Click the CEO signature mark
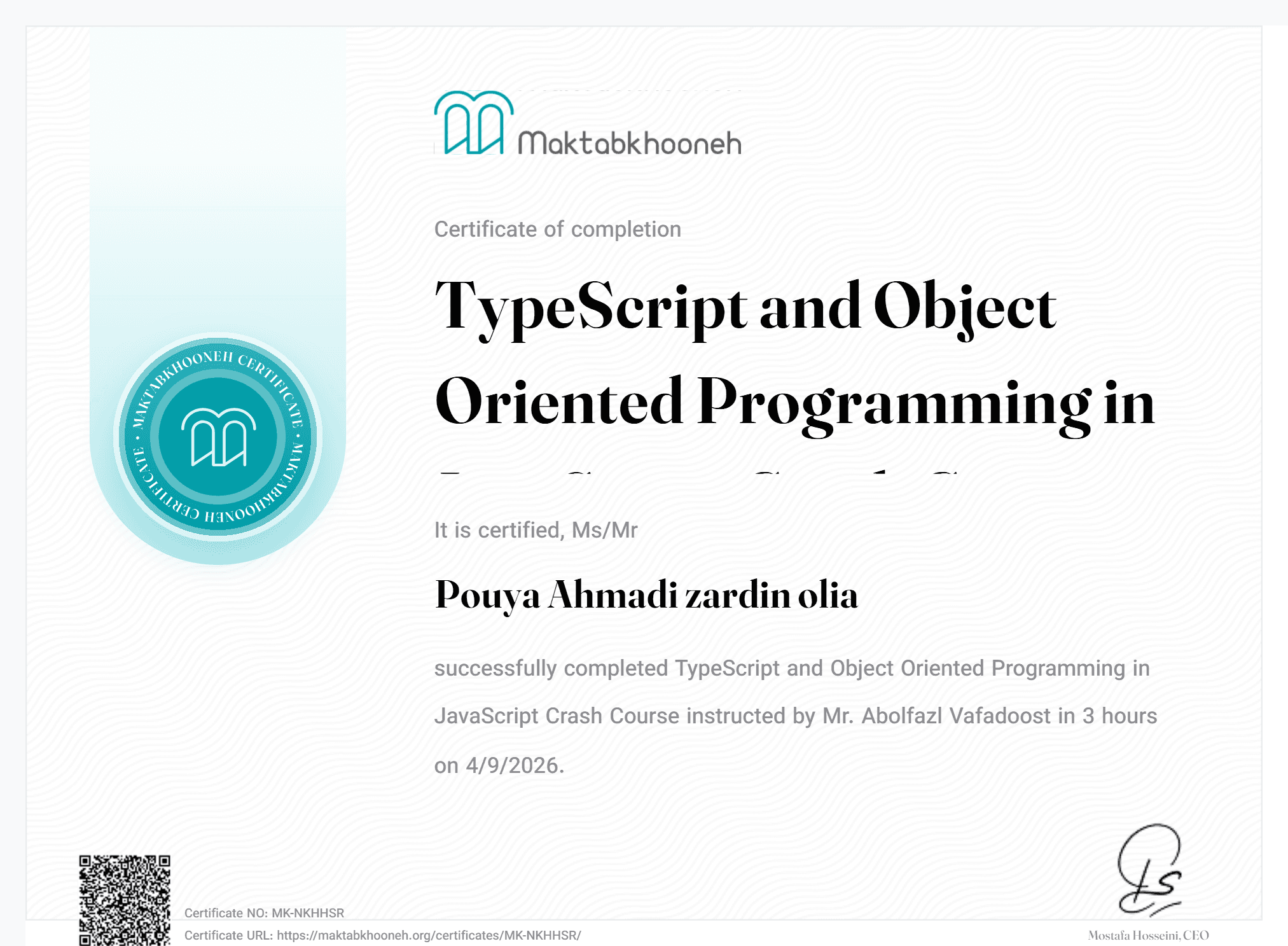The width and height of the screenshot is (1288, 946). pos(1150,870)
